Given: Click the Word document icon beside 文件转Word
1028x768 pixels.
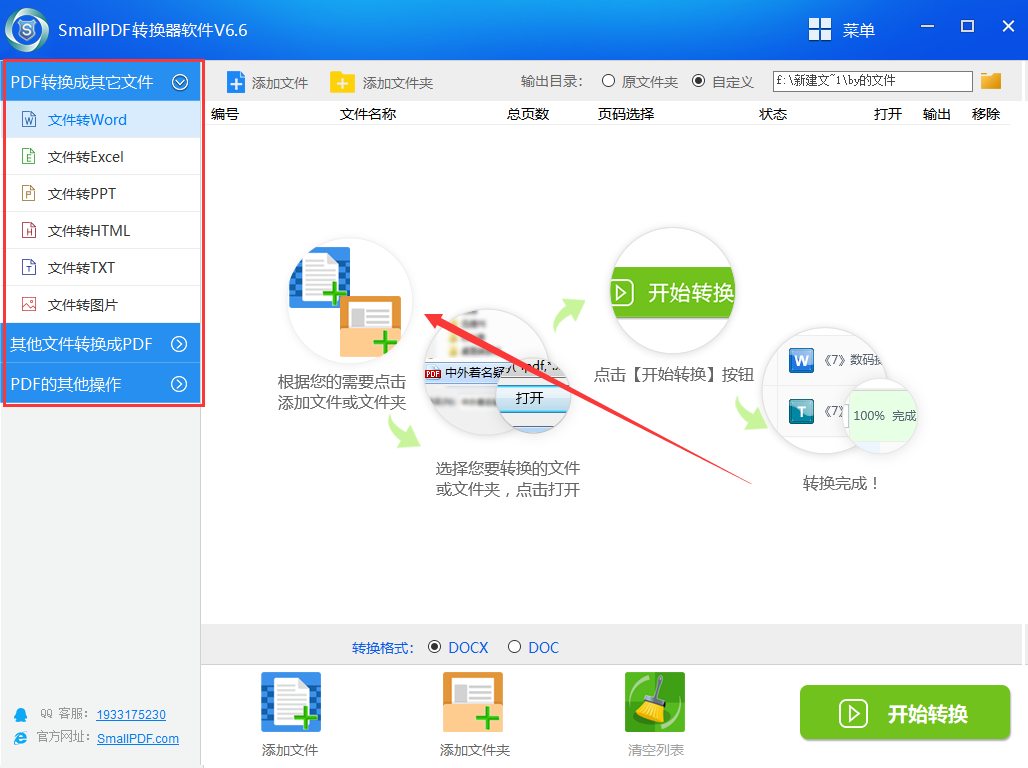Looking at the screenshot, I should (29, 119).
